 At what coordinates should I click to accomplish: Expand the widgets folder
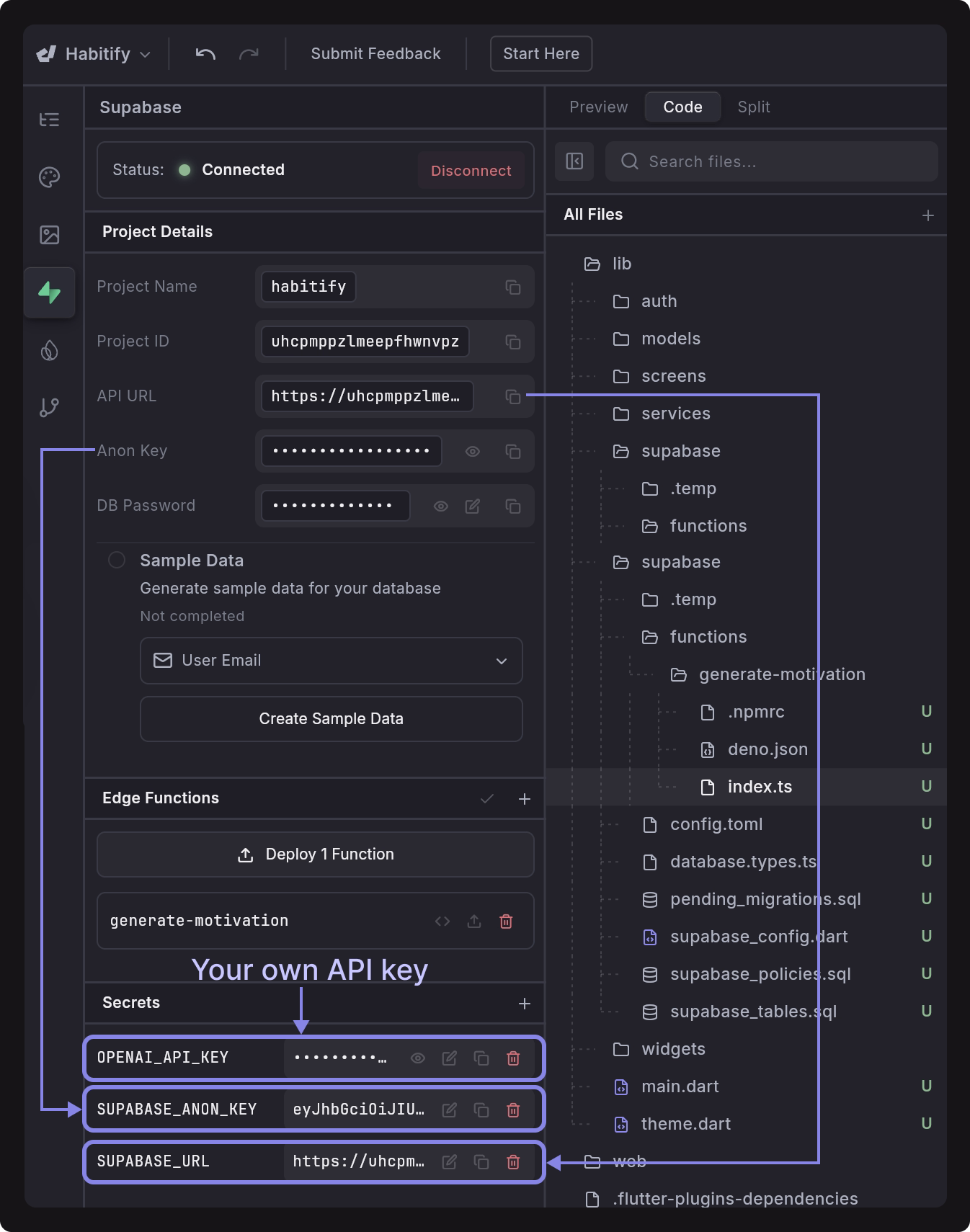click(x=672, y=1049)
